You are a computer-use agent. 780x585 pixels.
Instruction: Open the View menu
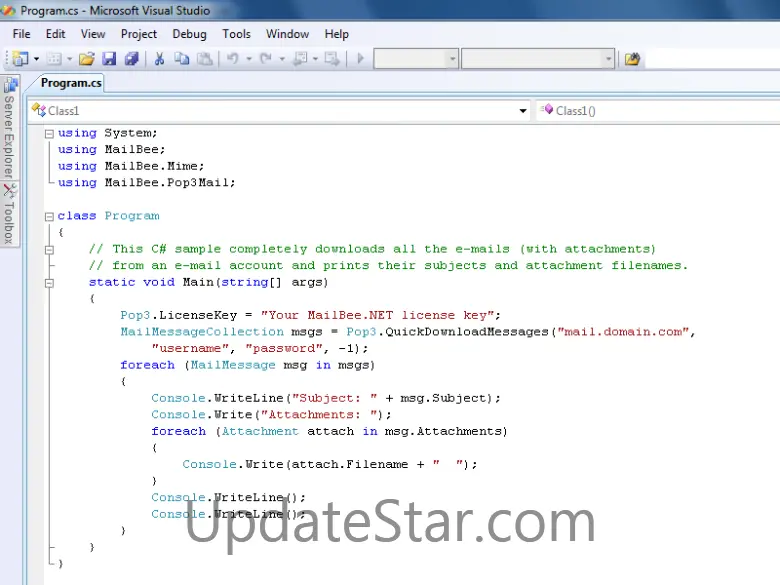point(93,34)
